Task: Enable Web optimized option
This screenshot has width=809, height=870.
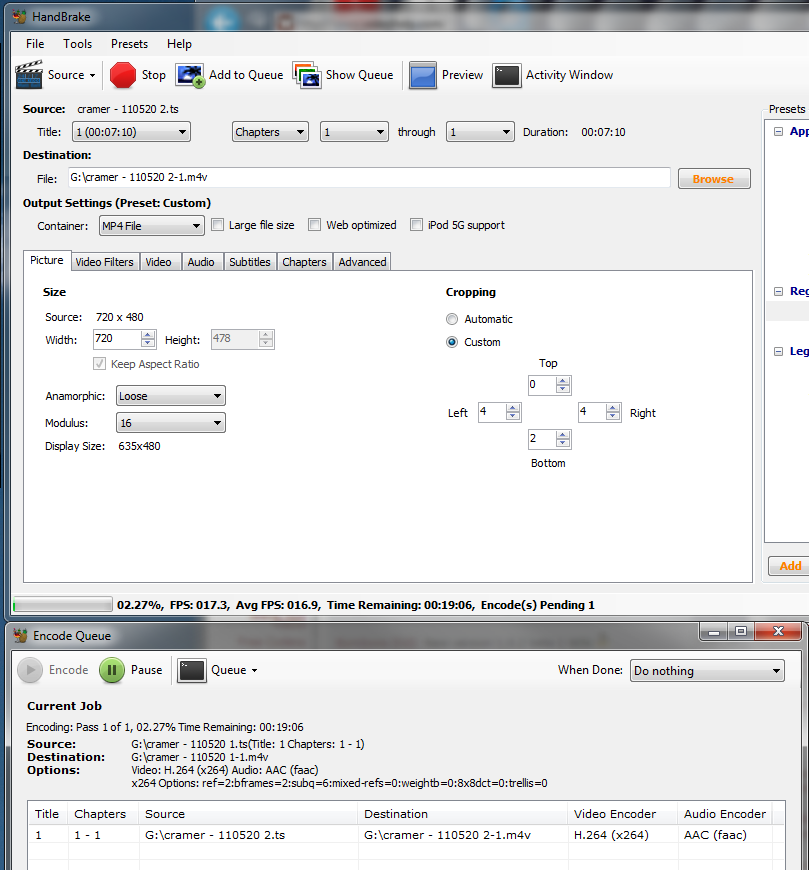Action: coord(315,225)
